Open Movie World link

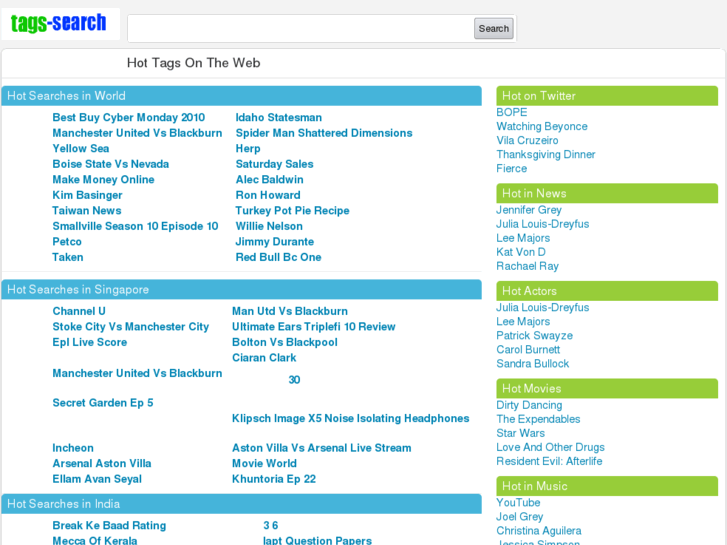(264, 463)
